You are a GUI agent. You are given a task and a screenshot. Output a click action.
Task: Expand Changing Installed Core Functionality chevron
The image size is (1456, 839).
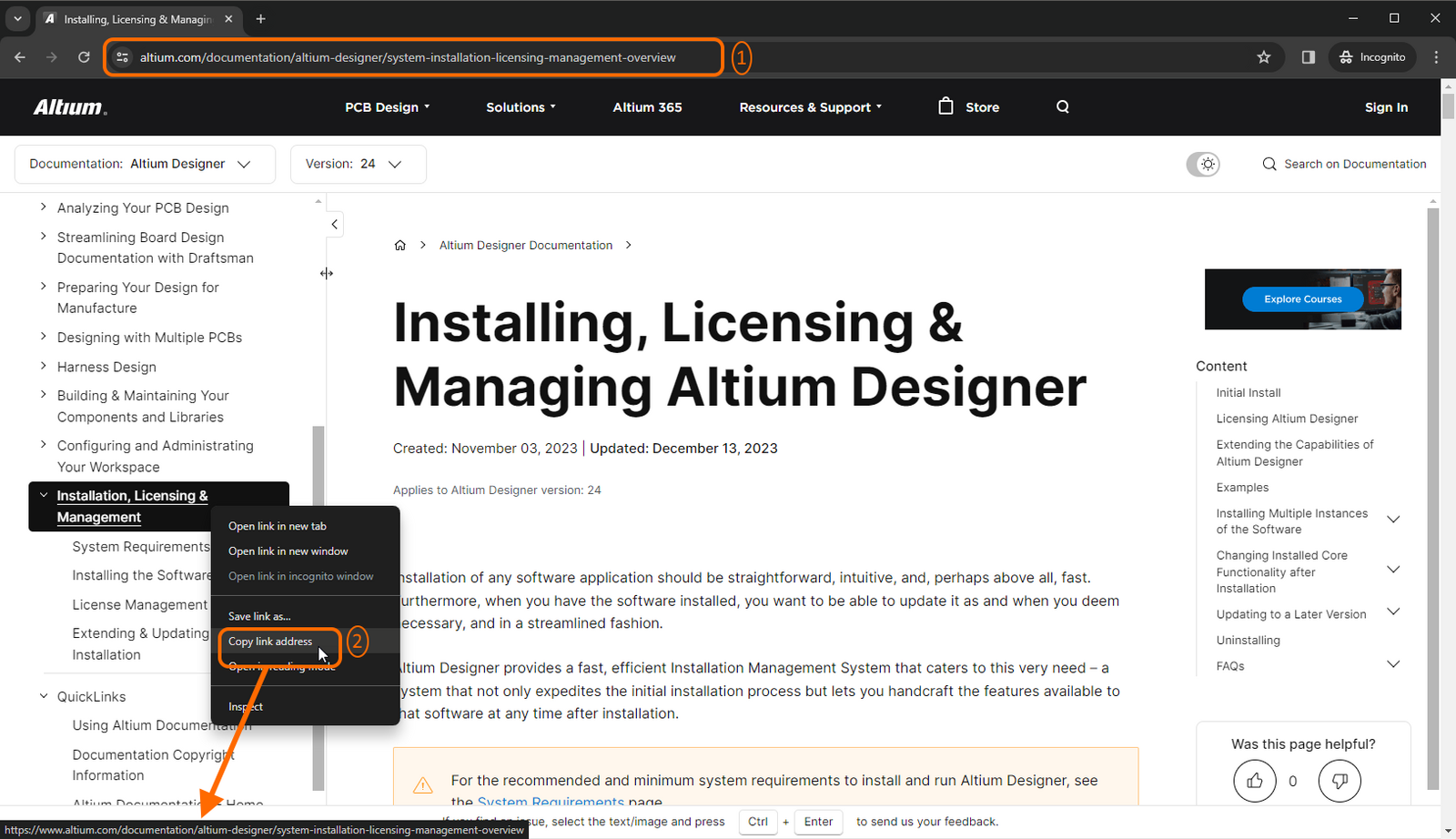(x=1392, y=570)
